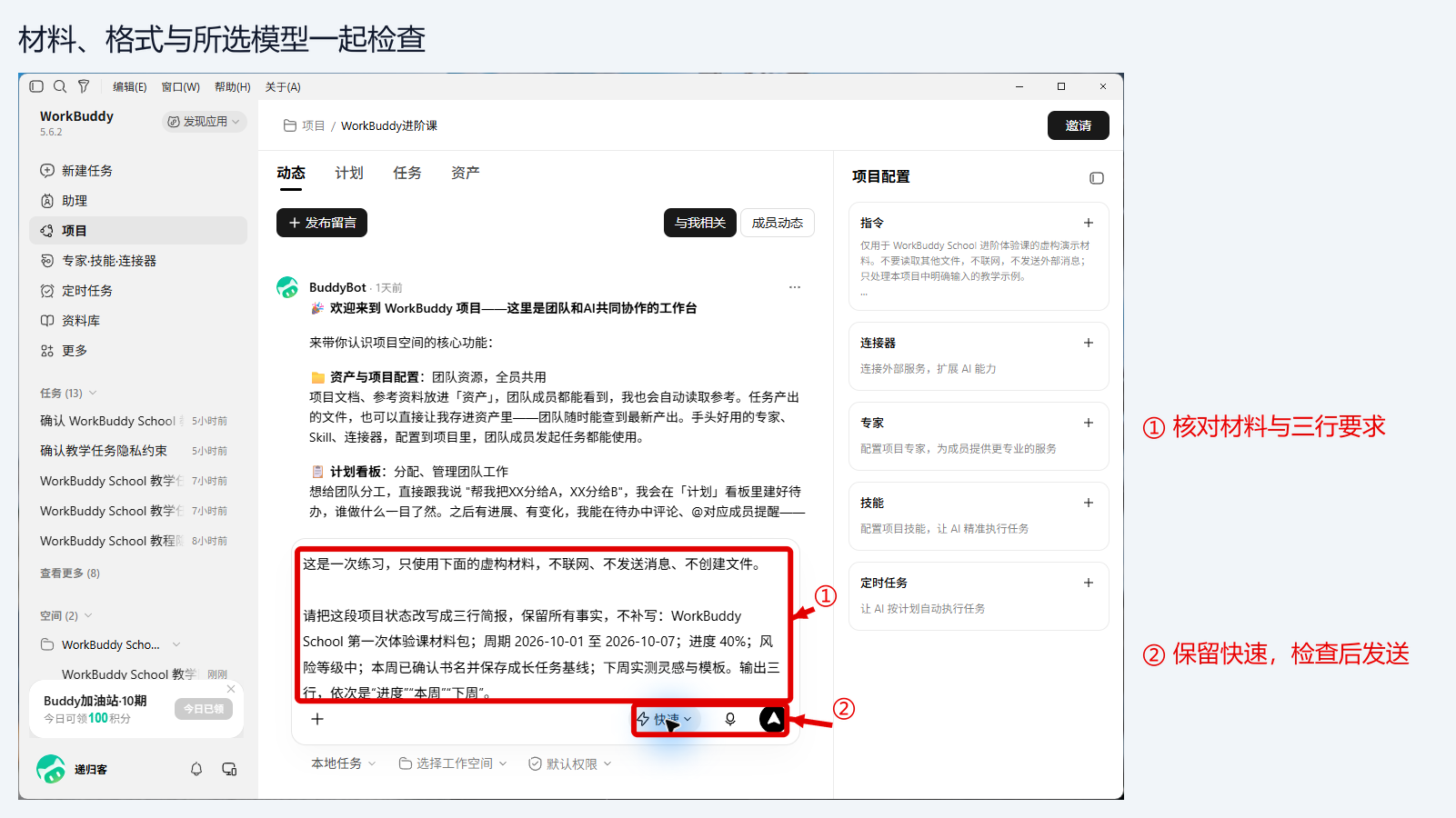Open 专家·技能·连接器 in sidebar
This screenshot has width=1456, height=818.
138,261
